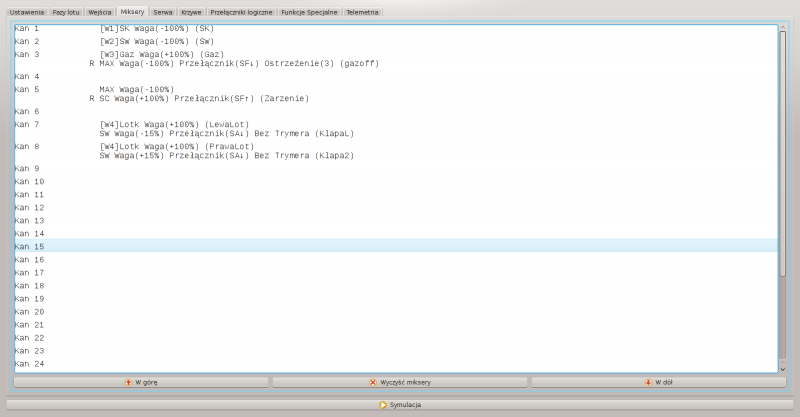Click the down-arrow icon on W dół

coord(648,382)
